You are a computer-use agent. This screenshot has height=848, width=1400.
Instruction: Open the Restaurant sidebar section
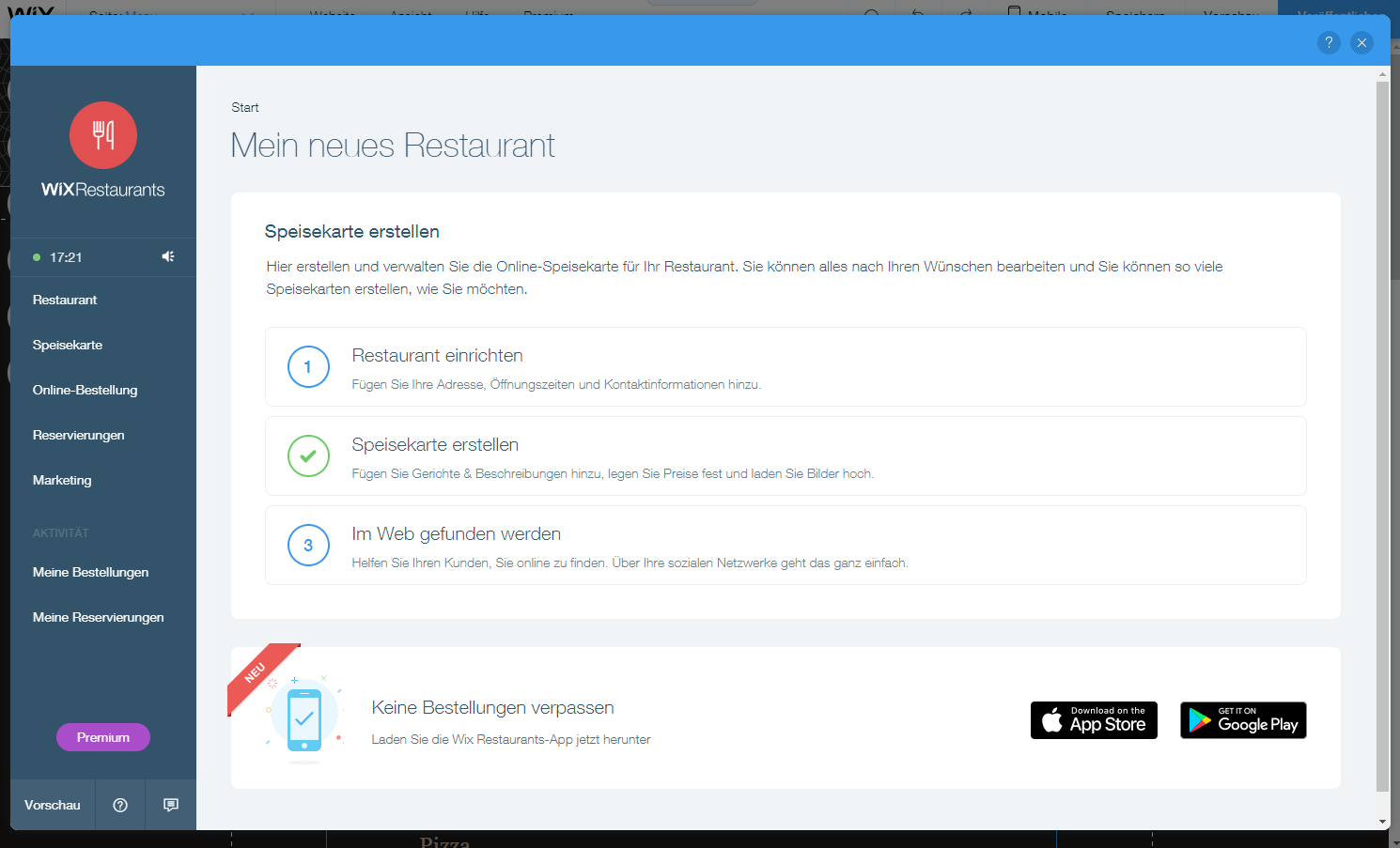[65, 300]
